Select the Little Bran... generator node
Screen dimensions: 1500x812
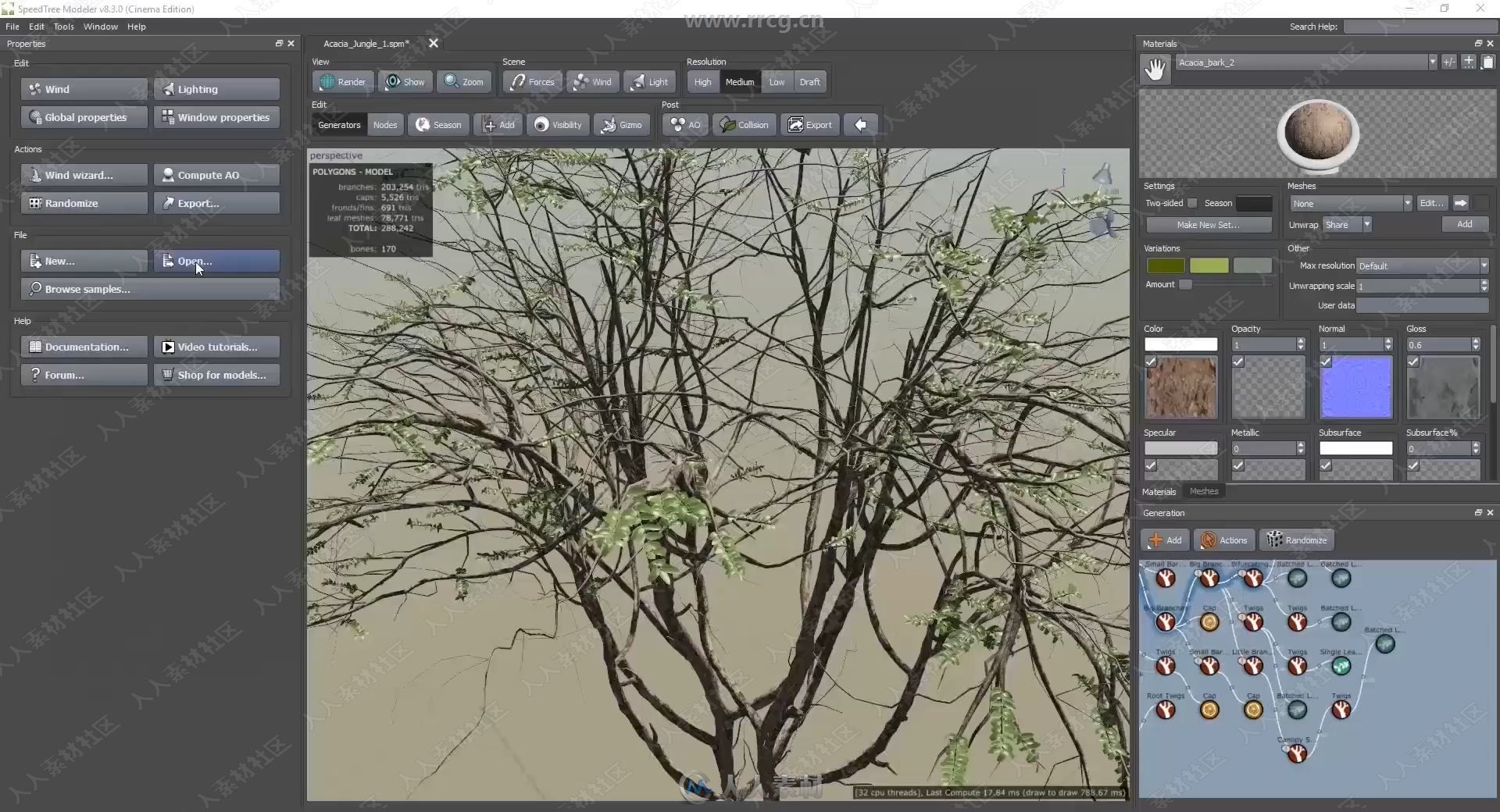(1253, 666)
